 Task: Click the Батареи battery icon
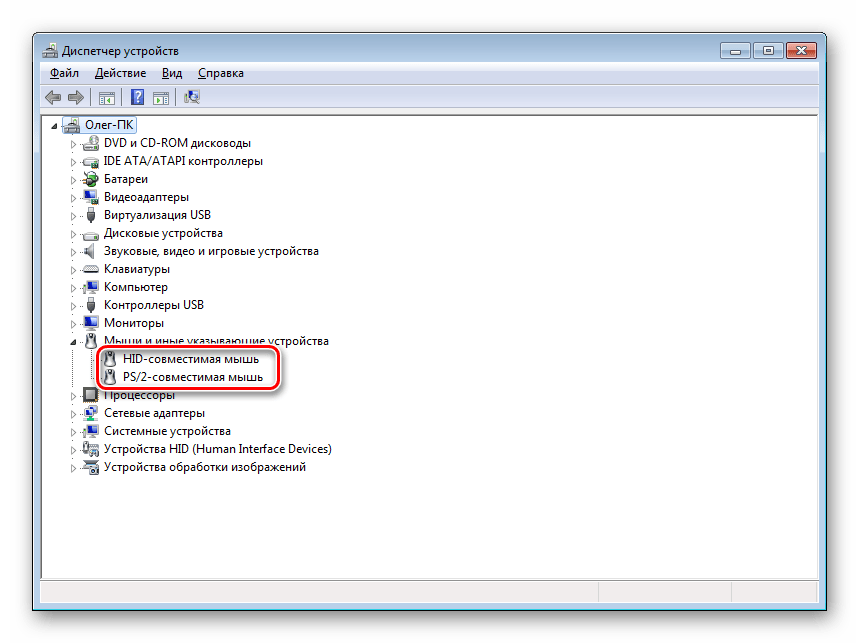pos(90,179)
